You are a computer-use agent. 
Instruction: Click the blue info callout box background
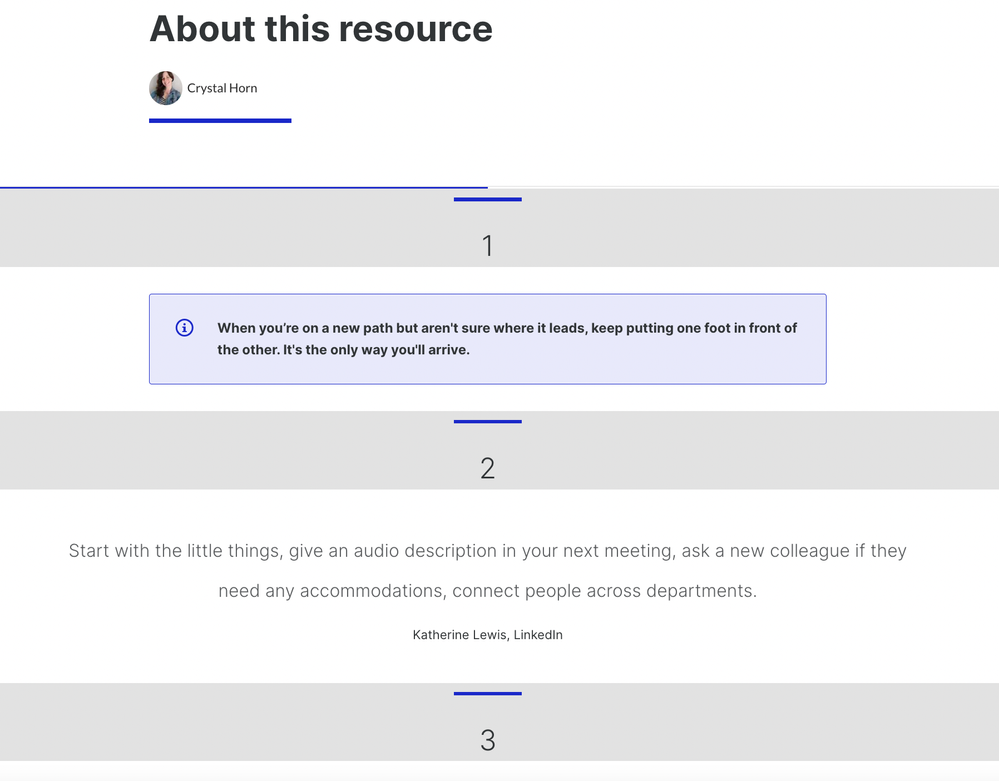pos(700,366)
